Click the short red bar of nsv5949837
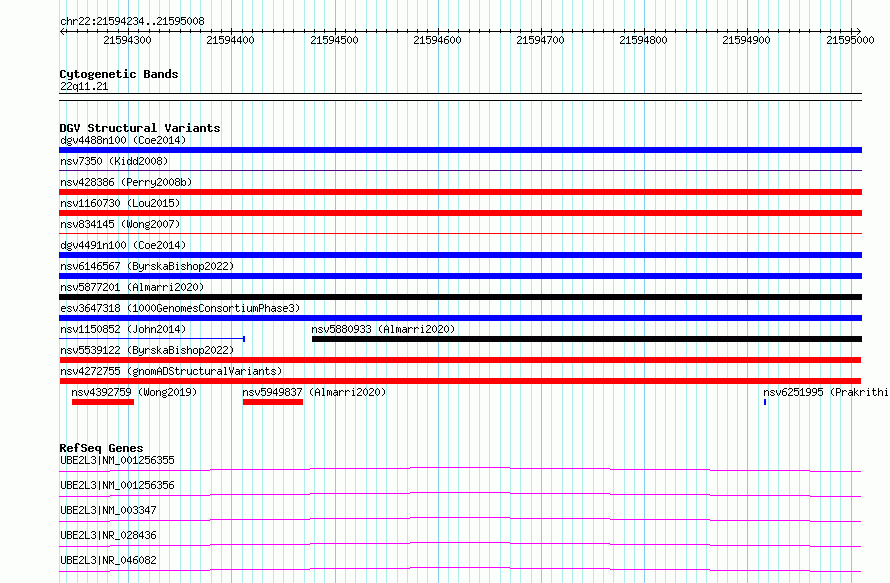 point(273,402)
